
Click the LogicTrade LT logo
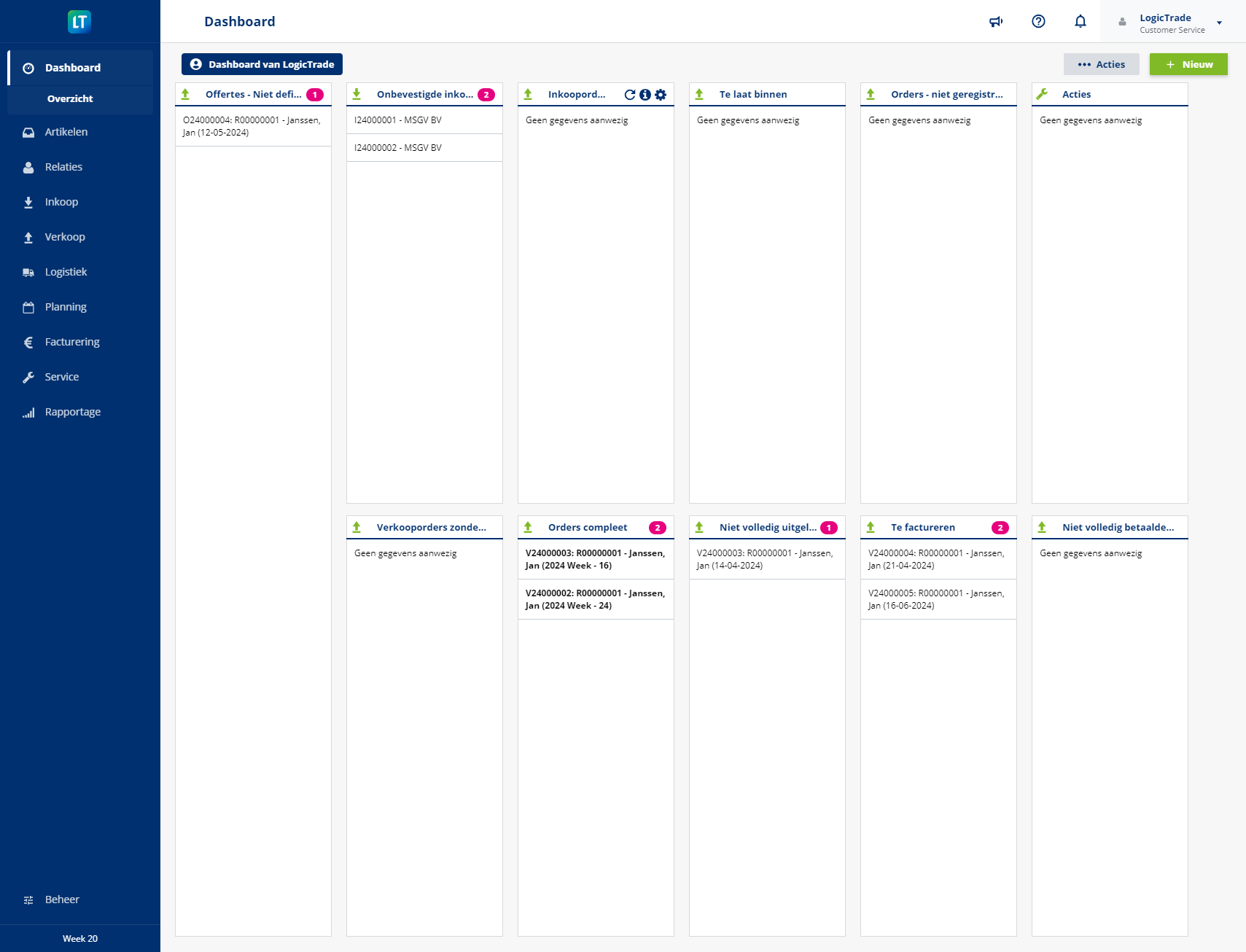79,21
